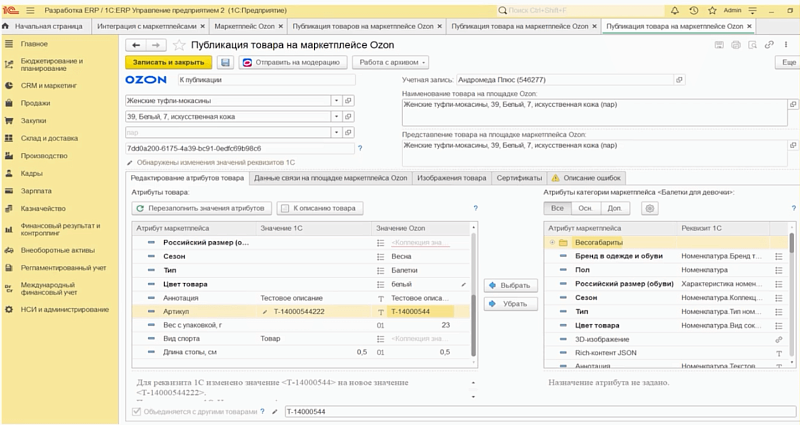Open Сертификаты tab
This screenshot has height=425, width=800.
(519, 178)
